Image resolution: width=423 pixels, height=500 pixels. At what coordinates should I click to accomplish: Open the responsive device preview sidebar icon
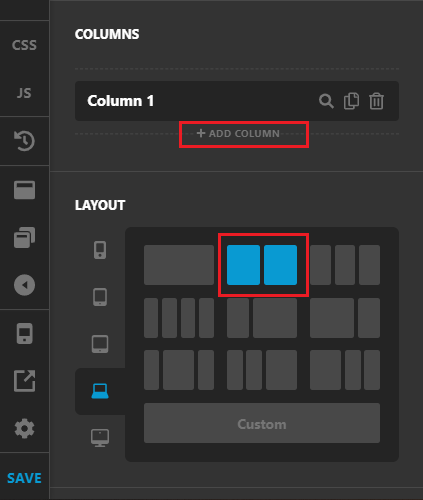(x=24, y=333)
